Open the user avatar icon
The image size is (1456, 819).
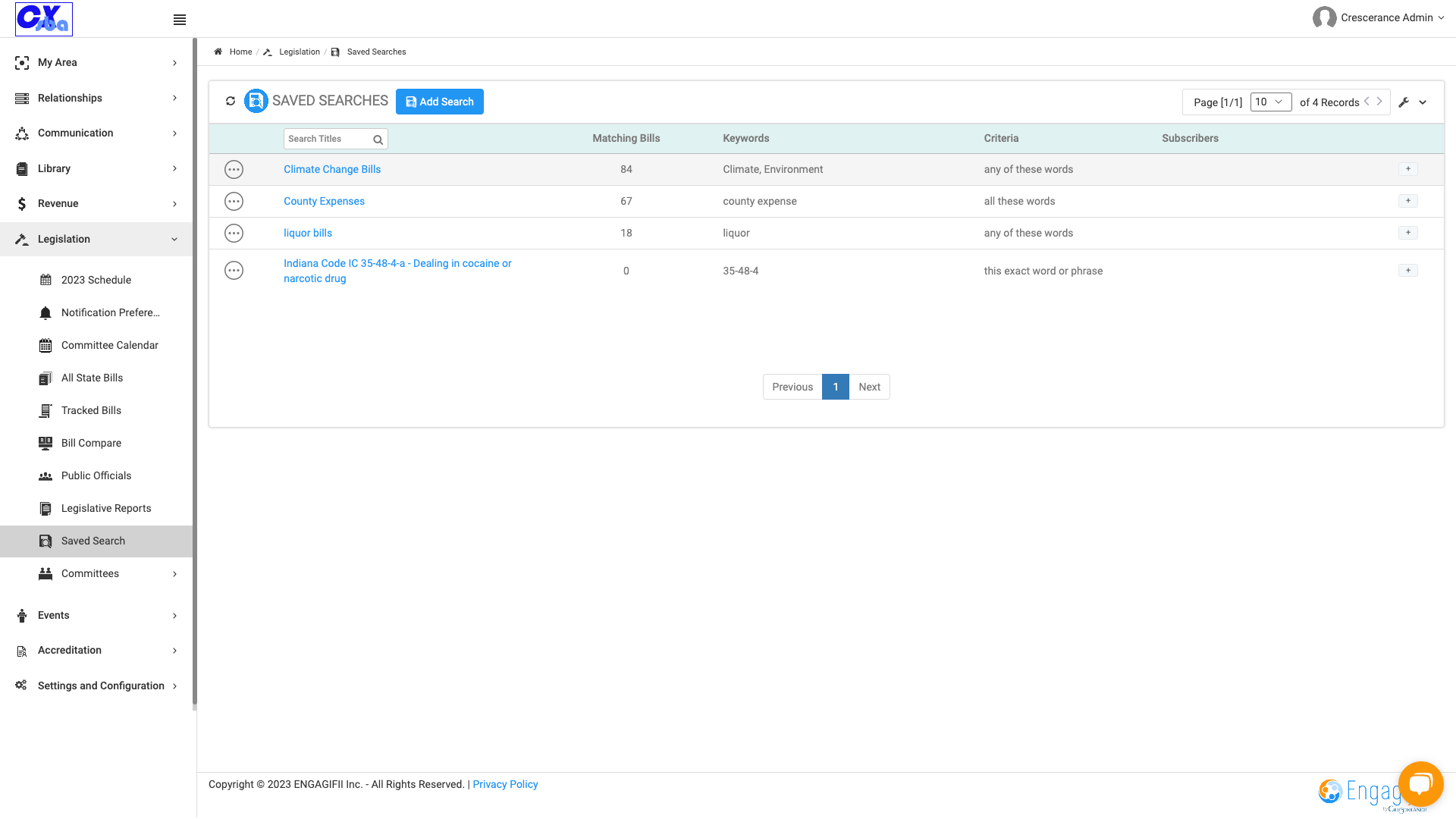1324,17
